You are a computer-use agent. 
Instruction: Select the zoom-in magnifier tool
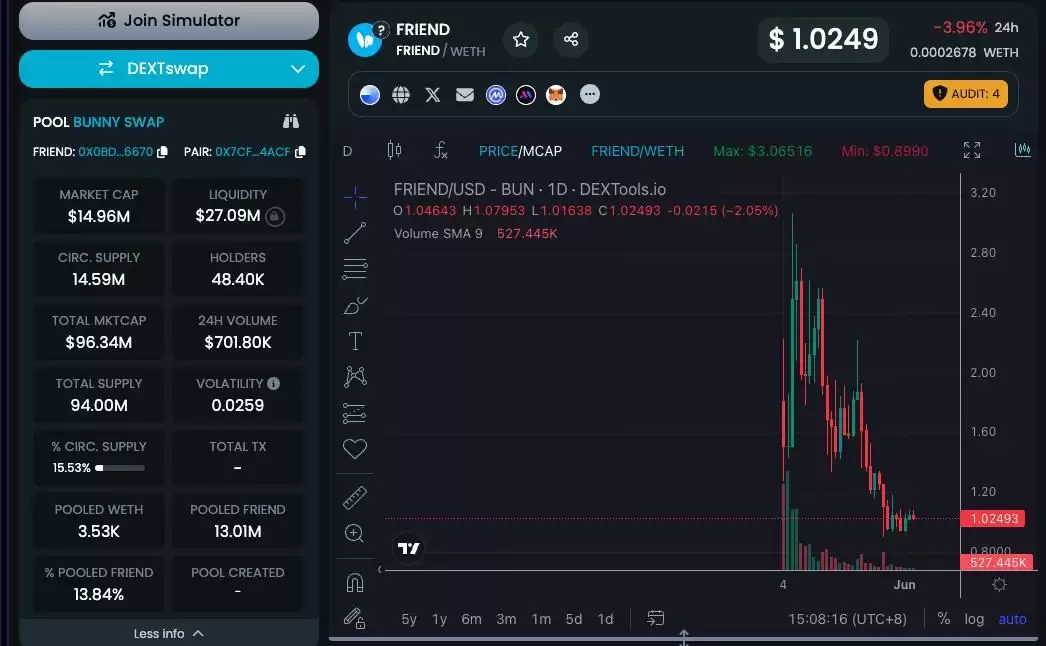[354, 533]
